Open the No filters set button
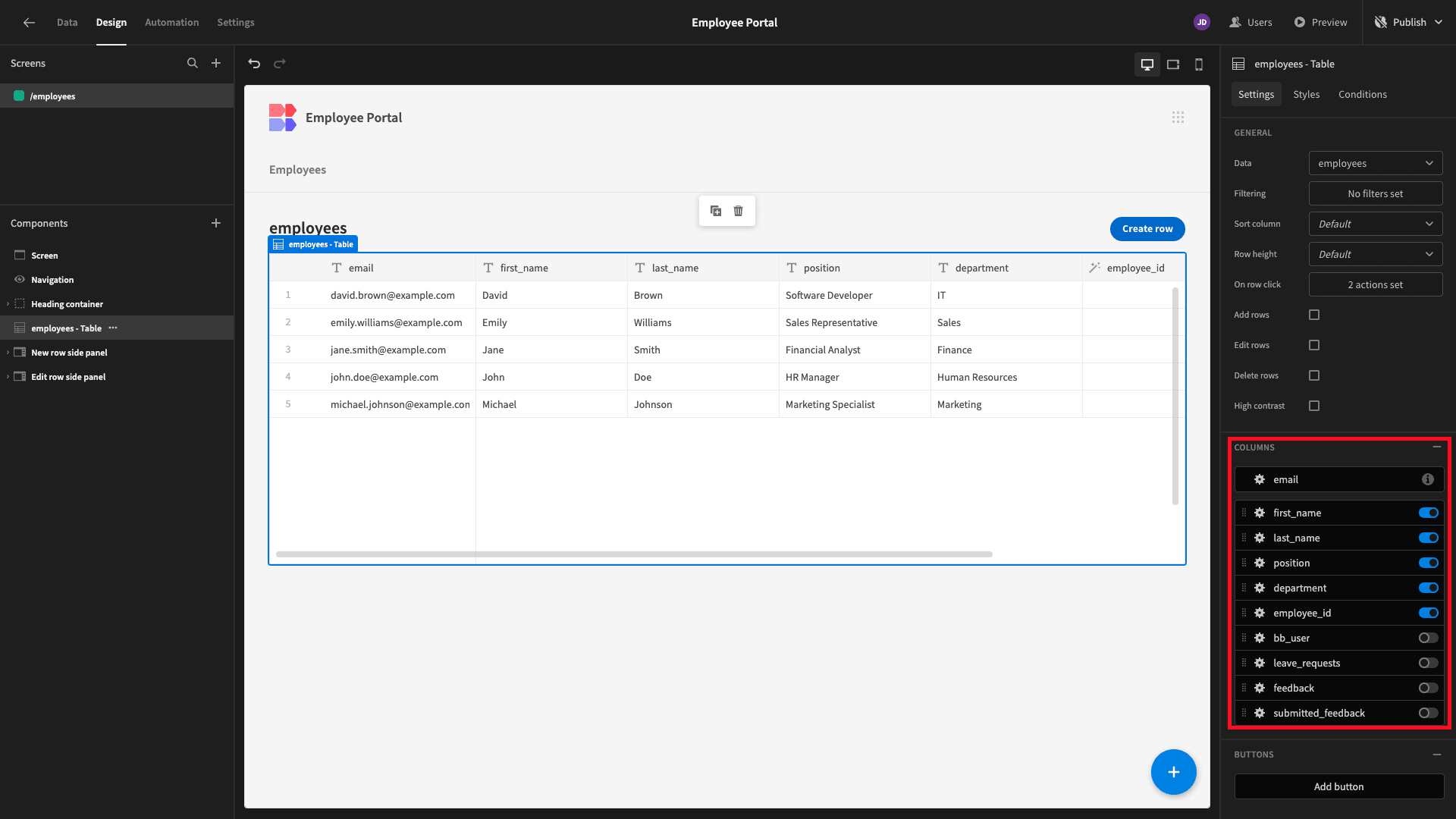The image size is (1456, 819). tap(1376, 193)
